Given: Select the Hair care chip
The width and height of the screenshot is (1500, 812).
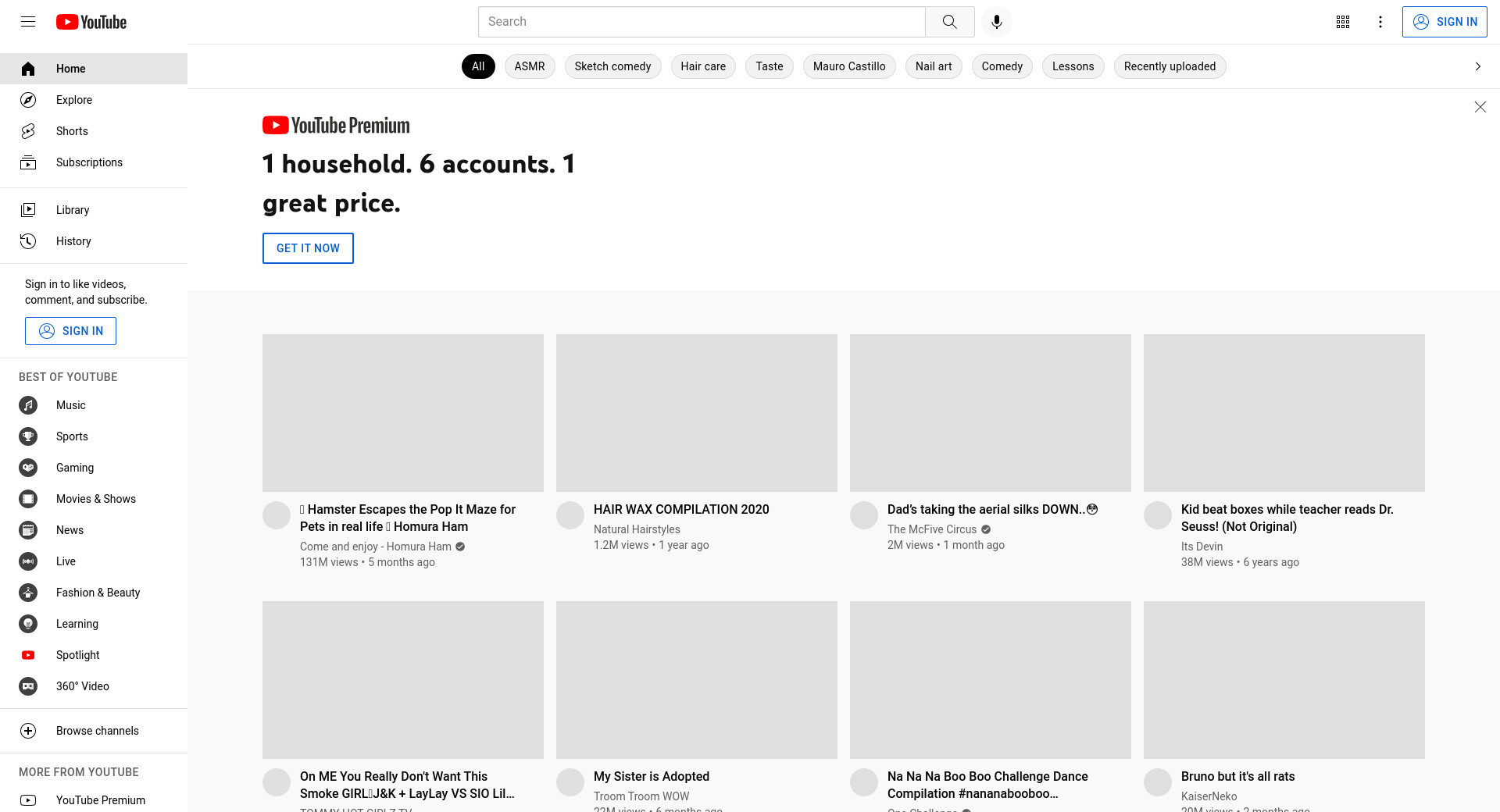Looking at the screenshot, I should (x=703, y=66).
